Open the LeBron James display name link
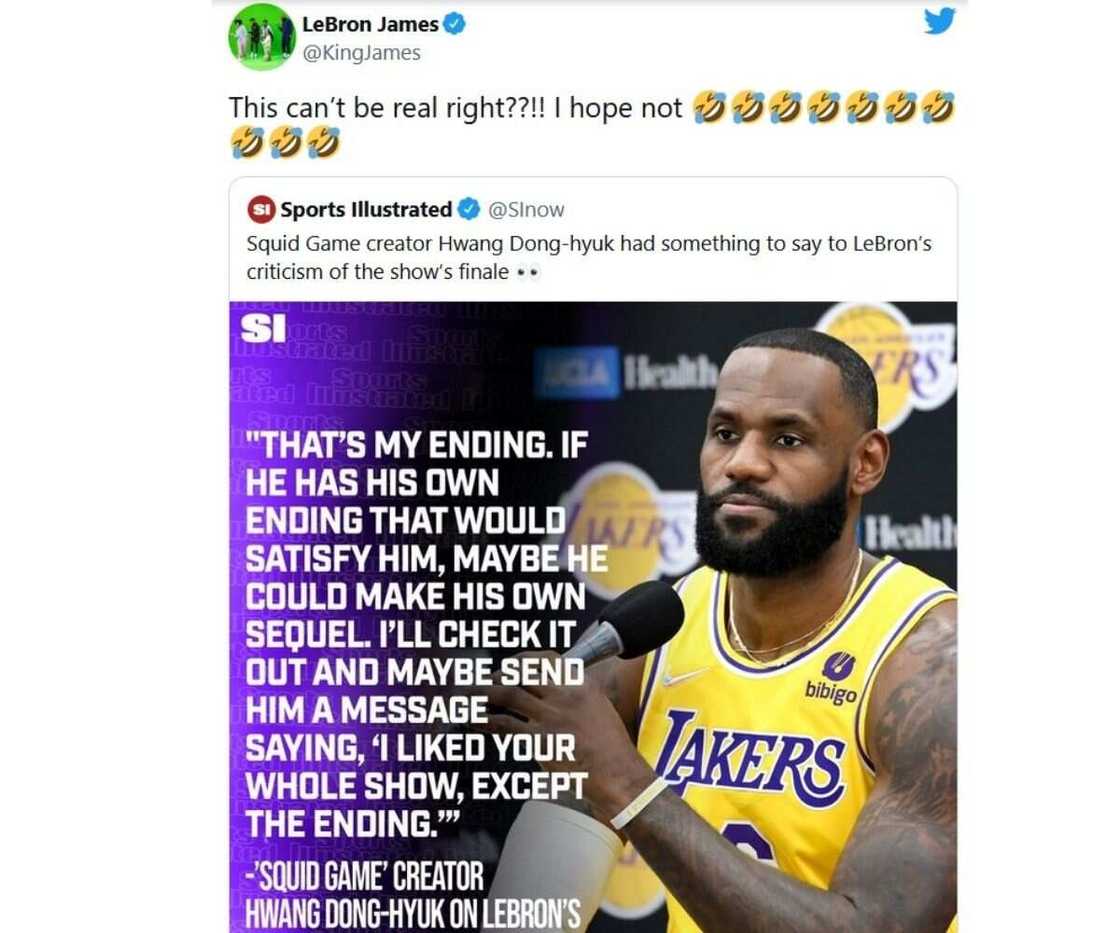Screen dimensions: 1120x933 pyautogui.click(x=370, y=25)
